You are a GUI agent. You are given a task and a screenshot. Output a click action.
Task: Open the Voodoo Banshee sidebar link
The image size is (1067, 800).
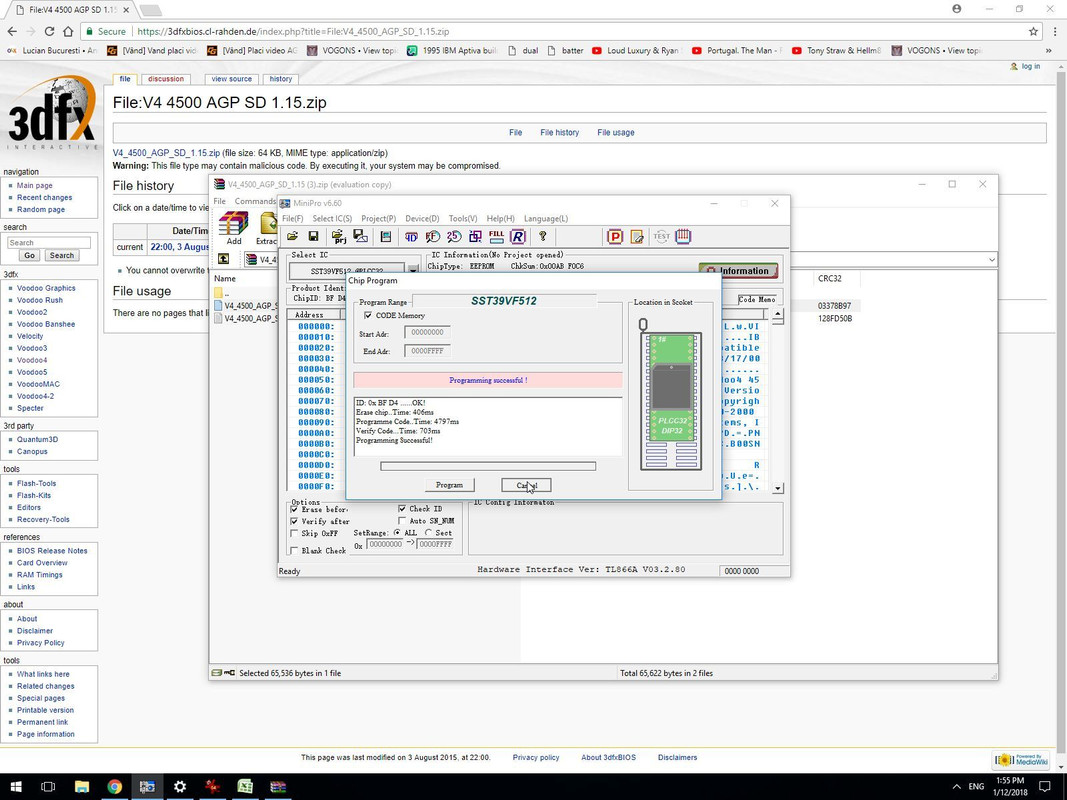[46, 324]
